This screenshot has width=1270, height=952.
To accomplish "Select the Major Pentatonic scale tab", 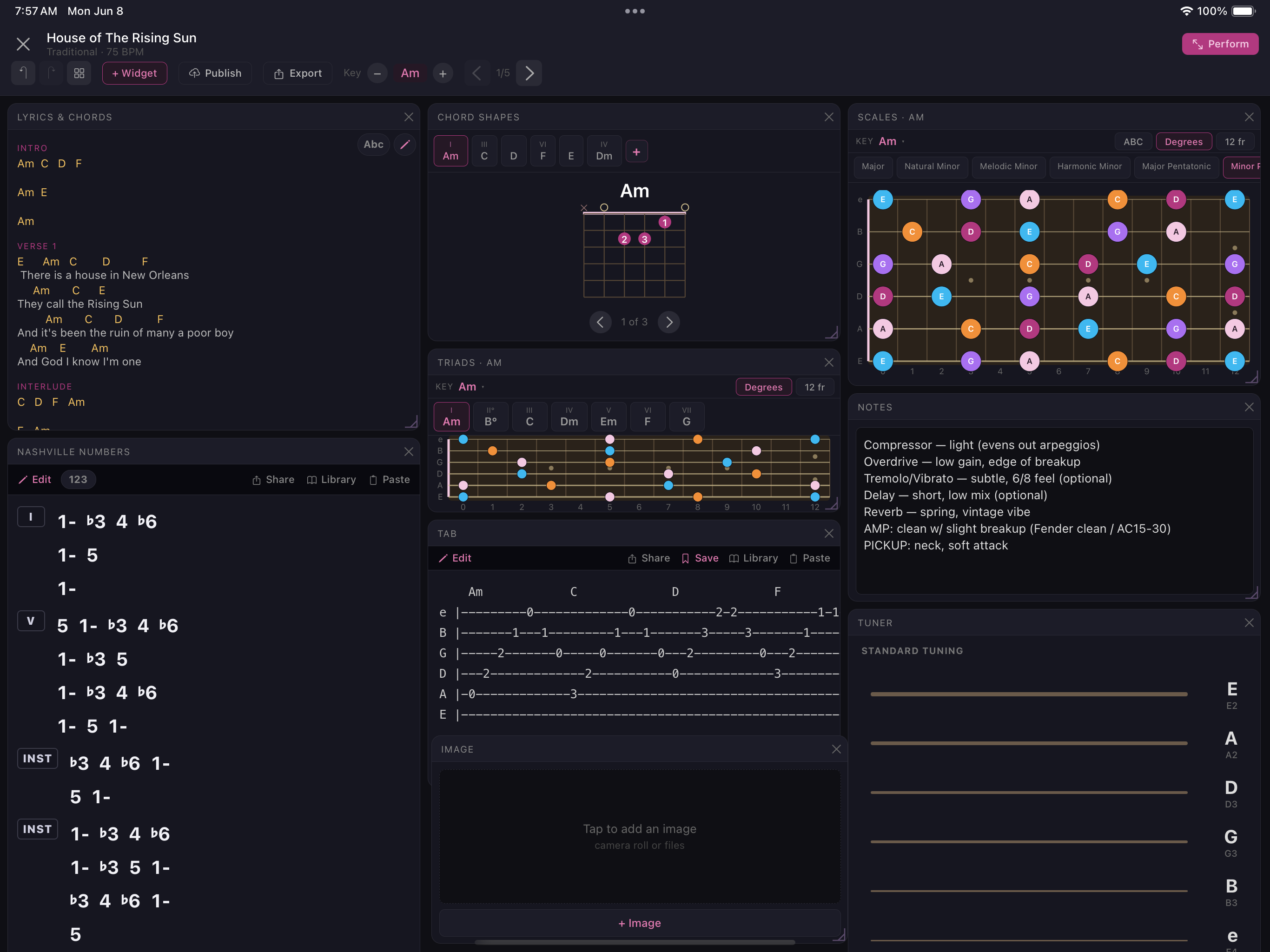I will [1176, 166].
